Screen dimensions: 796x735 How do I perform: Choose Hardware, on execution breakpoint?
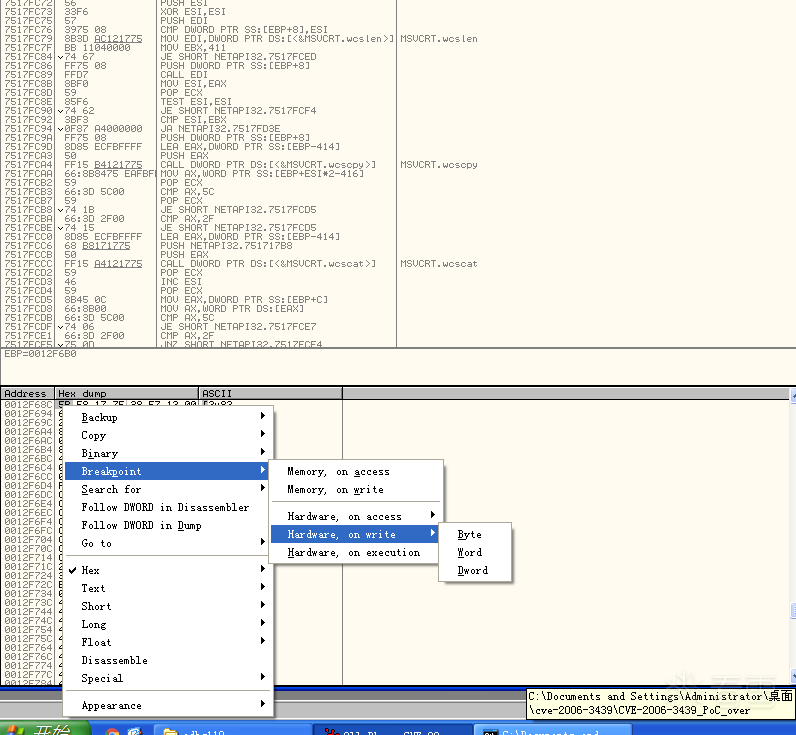354,552
